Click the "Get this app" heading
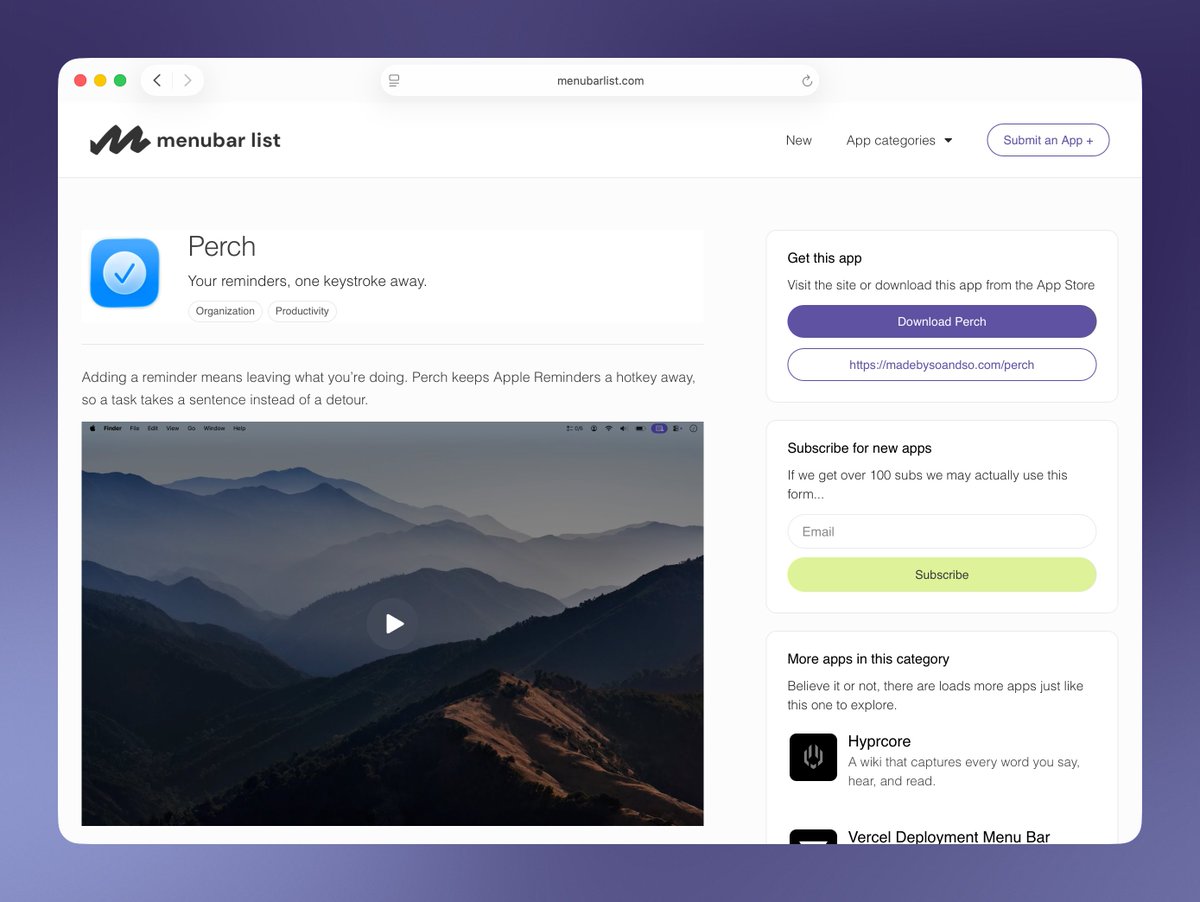Image resolution: width=1200 pixels, height=902 pixels. [x=824, y=258]
